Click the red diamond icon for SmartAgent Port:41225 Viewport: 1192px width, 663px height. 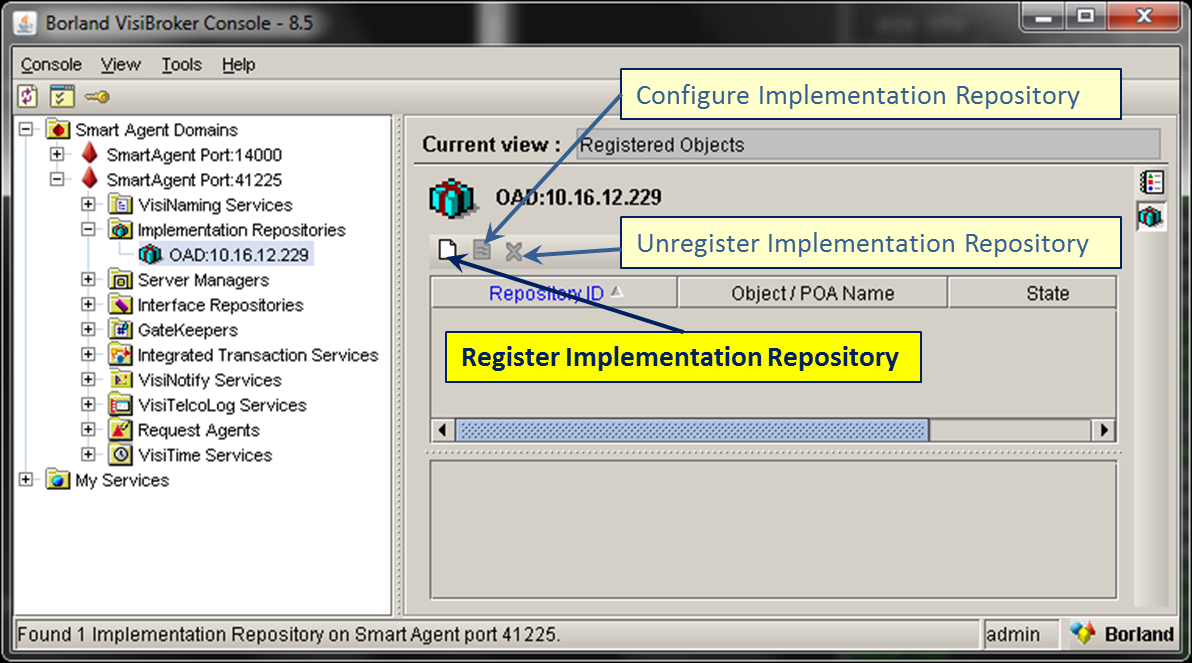(90, 179)
